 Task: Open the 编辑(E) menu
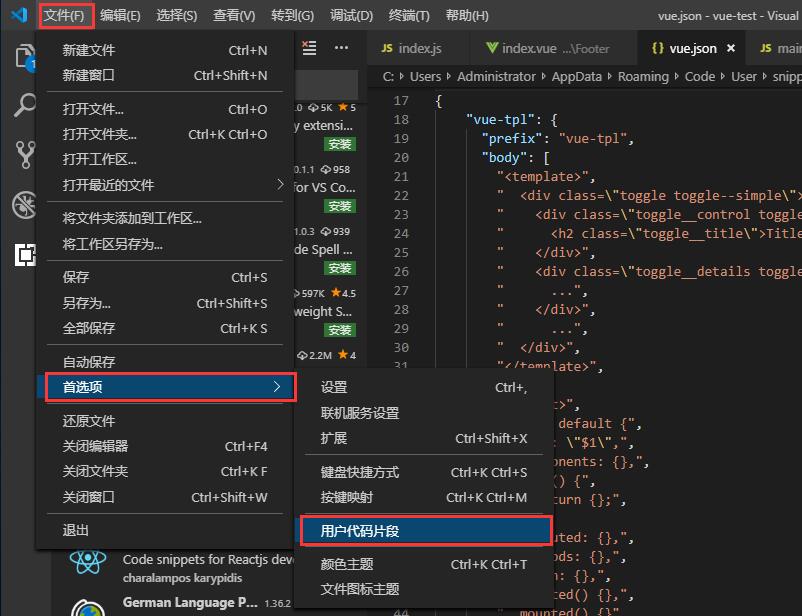click(x=120, y=15)
